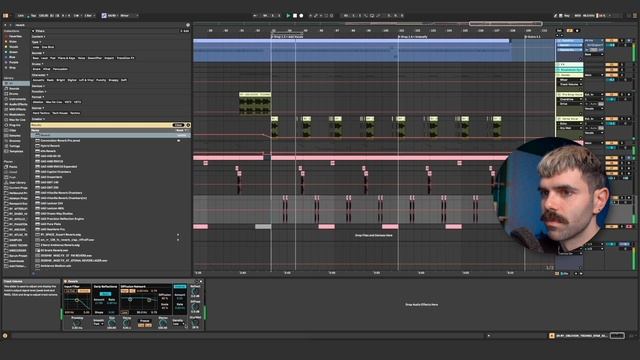Toggle the Piano & Keys filter tag

click(x=67, y=58)
